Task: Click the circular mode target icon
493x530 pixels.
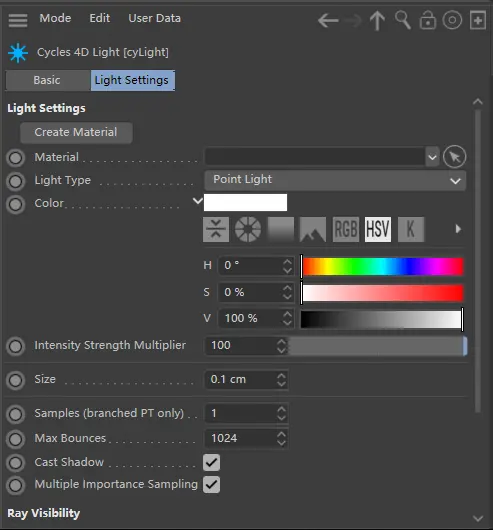Action: coord(452,20)
